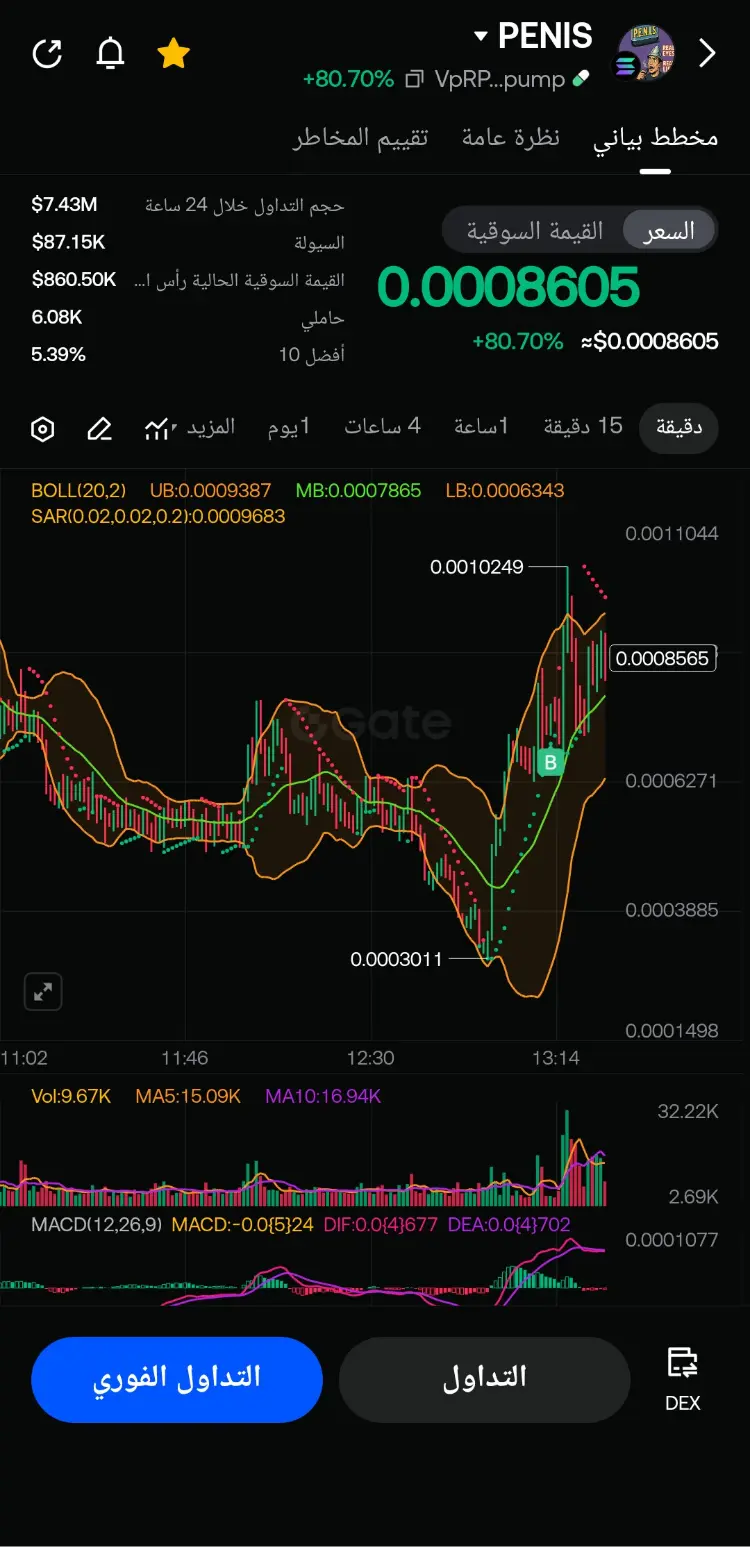Tap the 0.0010249 high price marker

pyautogui.click(x=477, y=567)
